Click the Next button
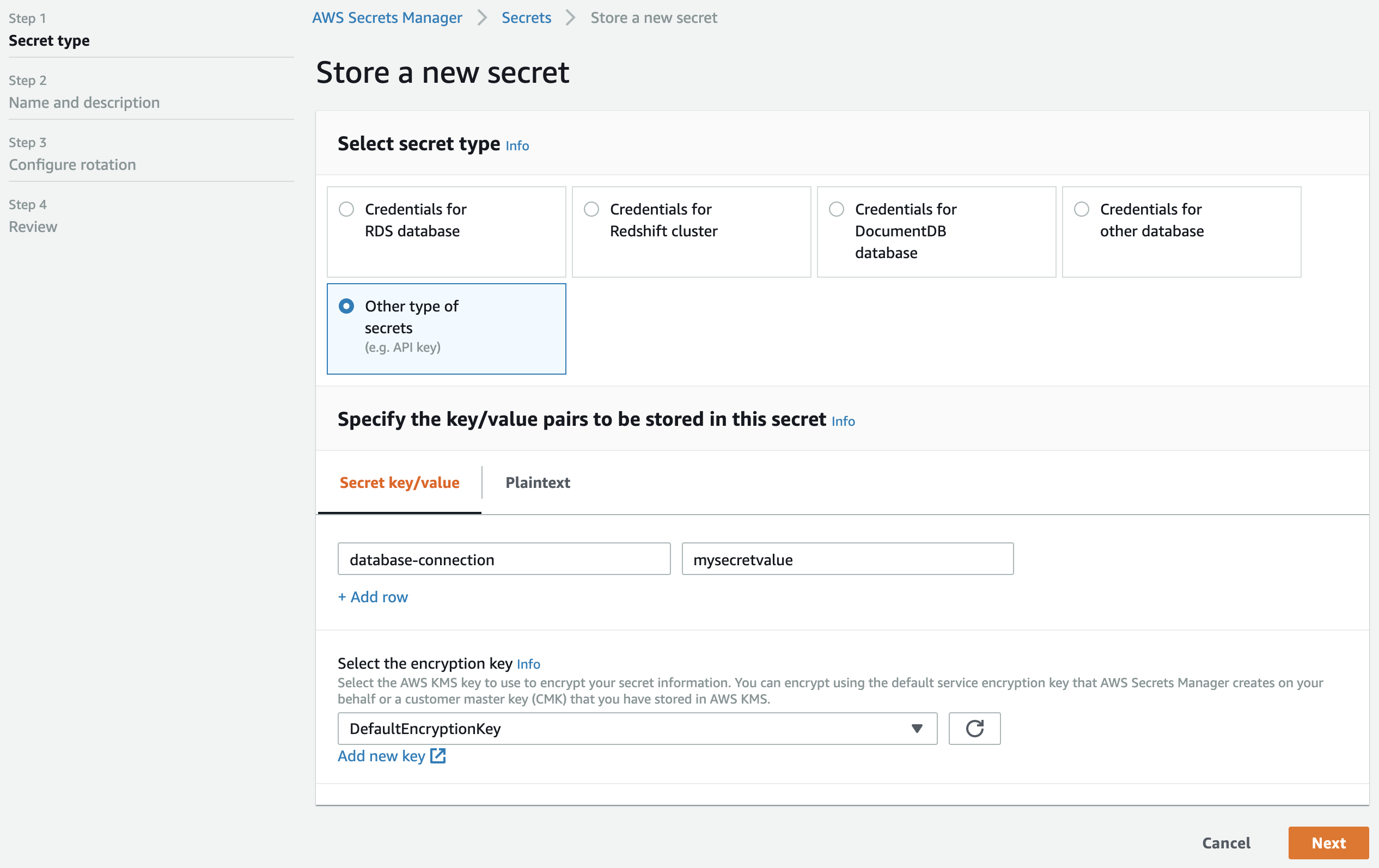 tap(1328, 843)
